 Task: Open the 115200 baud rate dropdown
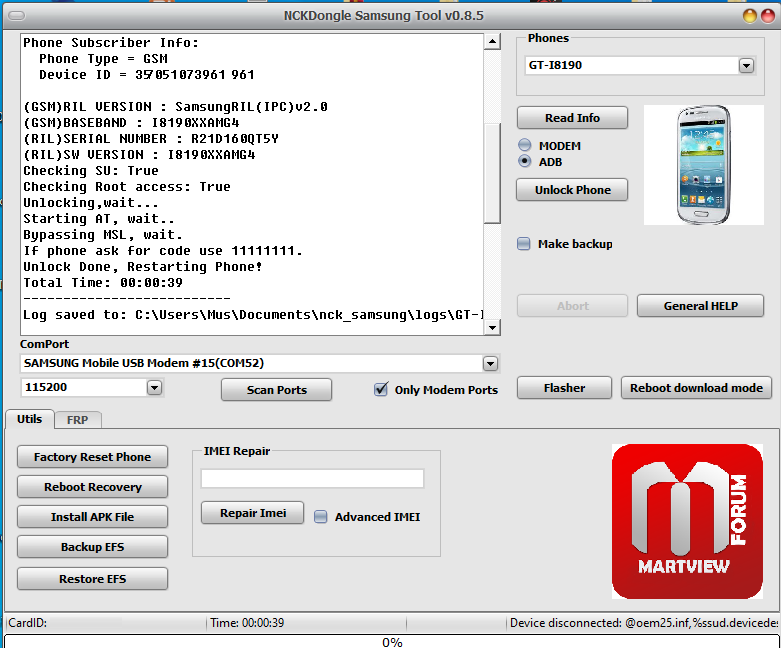[x=154, y=388]
